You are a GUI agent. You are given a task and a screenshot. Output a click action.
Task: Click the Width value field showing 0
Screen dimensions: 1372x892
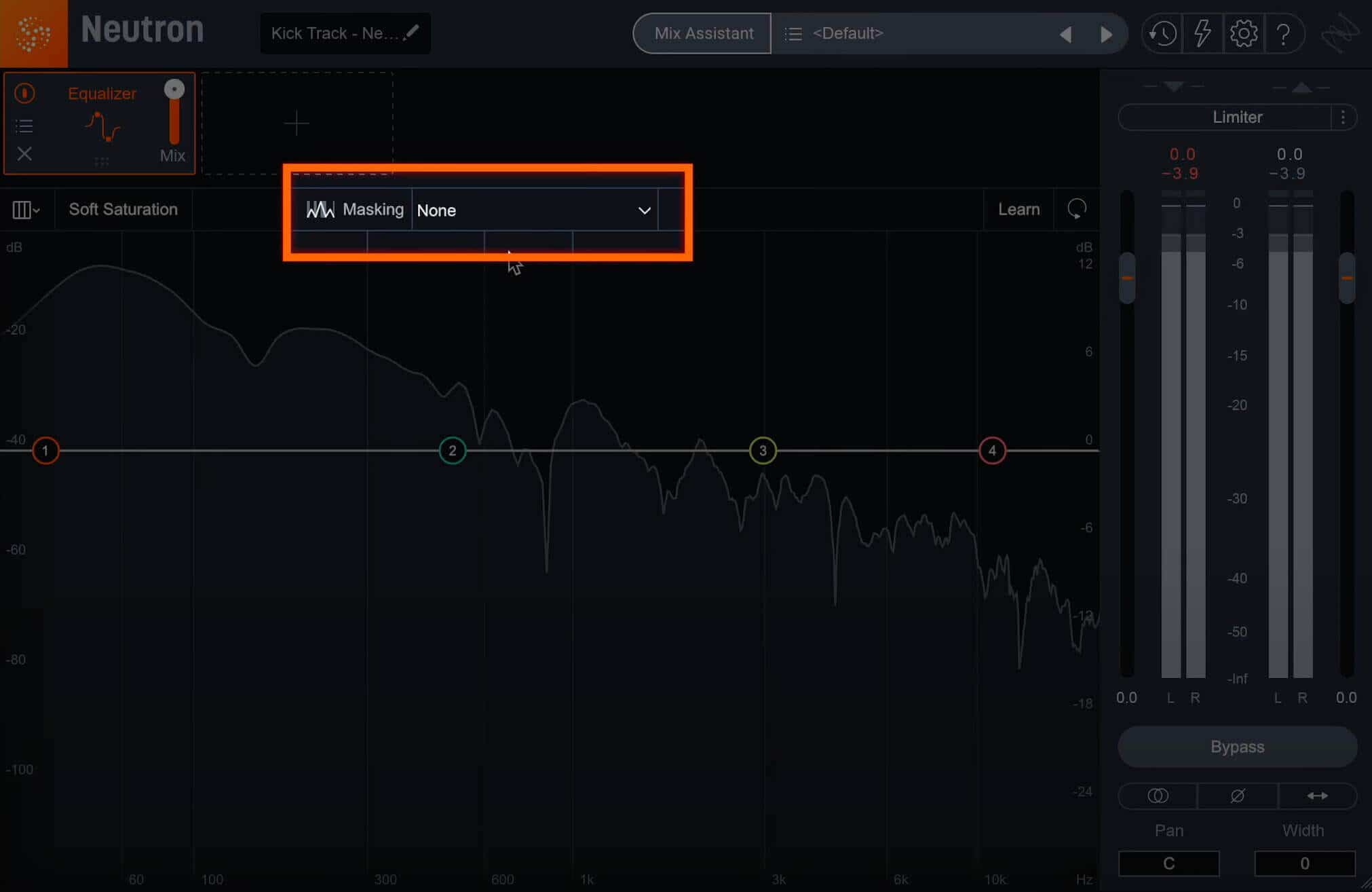pyautogui.click(x=1304, y=863)
